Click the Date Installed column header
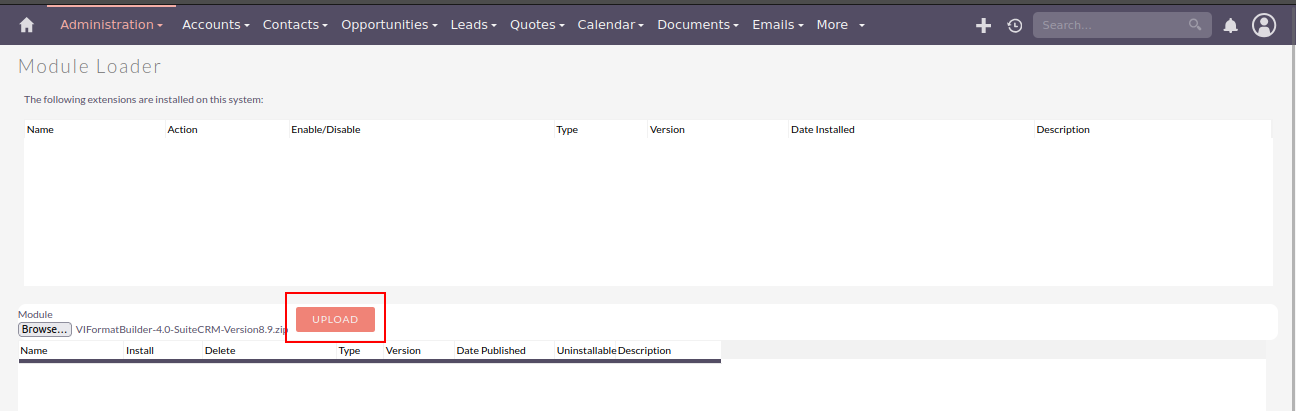This screenshot has height=411, width=1296. tap(822, 130)
